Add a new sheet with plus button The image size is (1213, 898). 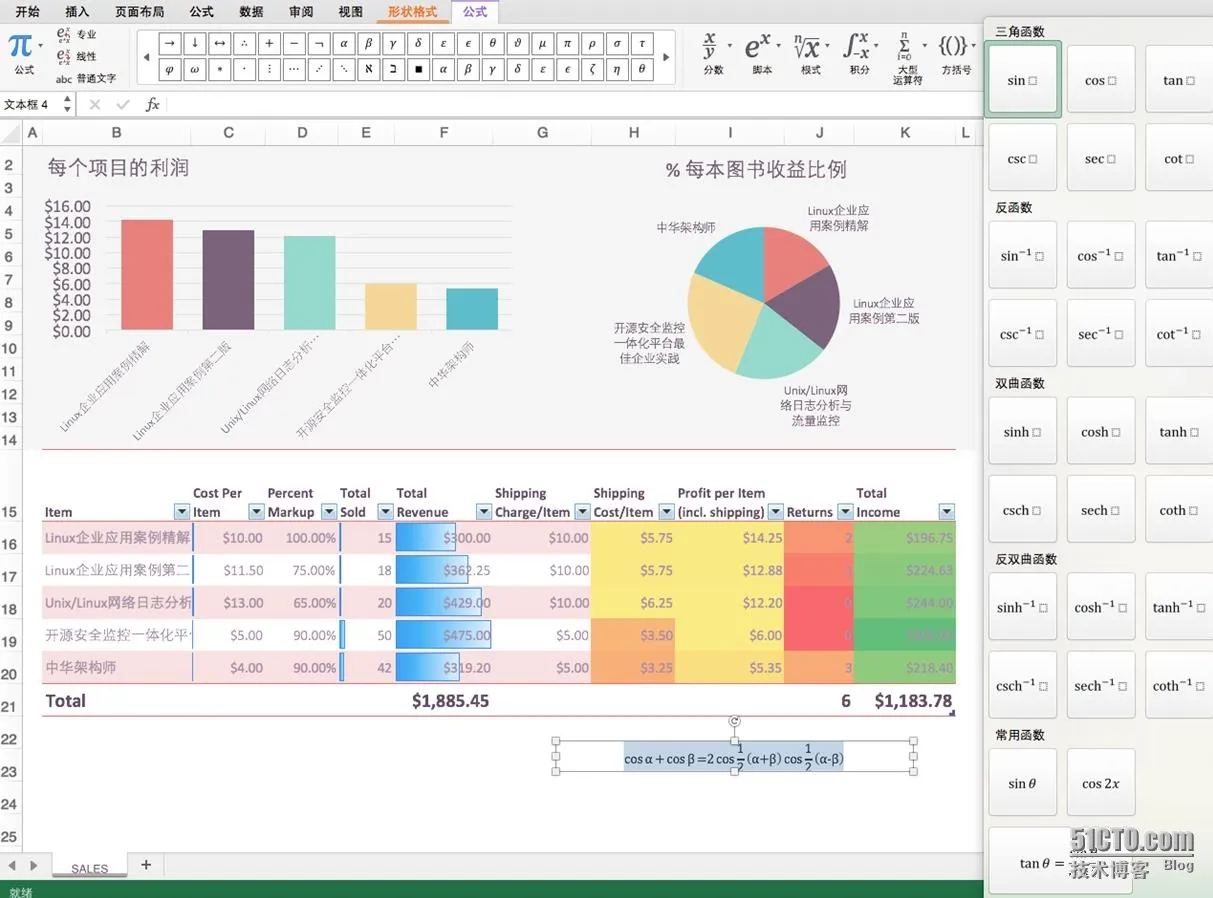point(146,865)
